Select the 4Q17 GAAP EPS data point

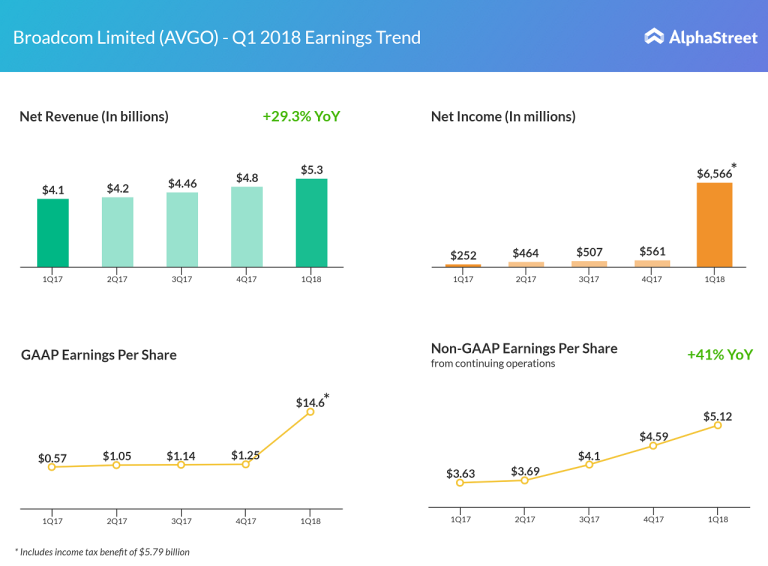pyautogui.click(x=246, y=464)
